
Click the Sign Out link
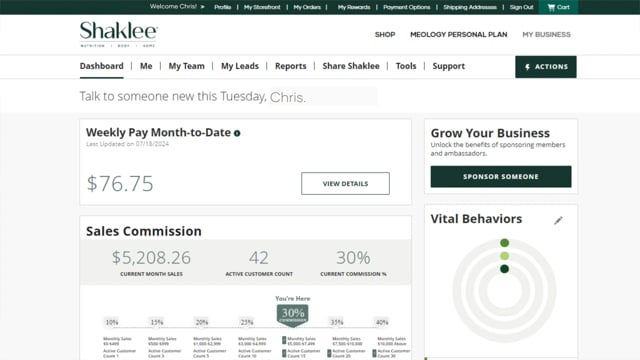coord(521,7)
